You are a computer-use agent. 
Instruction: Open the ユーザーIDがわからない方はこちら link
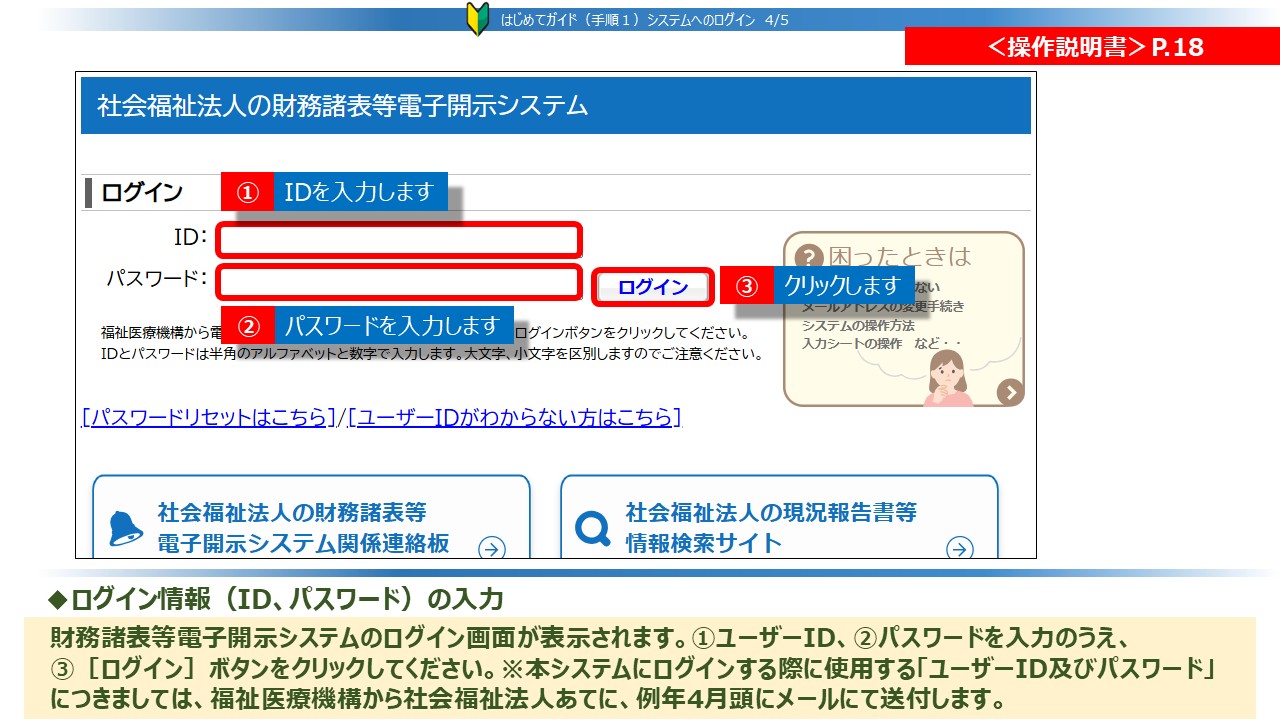click(x=514, y=417)
